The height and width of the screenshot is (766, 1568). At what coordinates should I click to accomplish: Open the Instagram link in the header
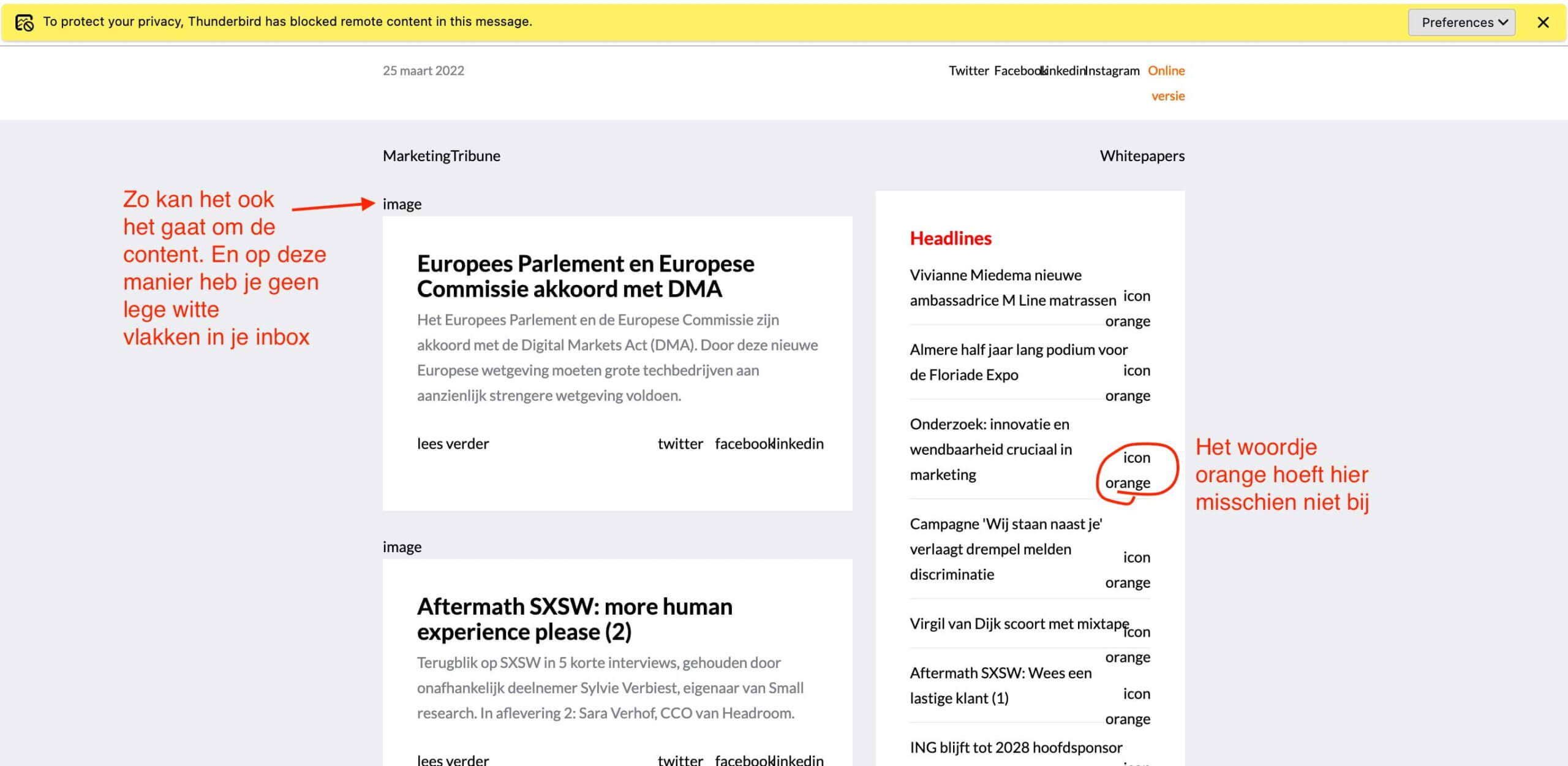(1113, 70)
